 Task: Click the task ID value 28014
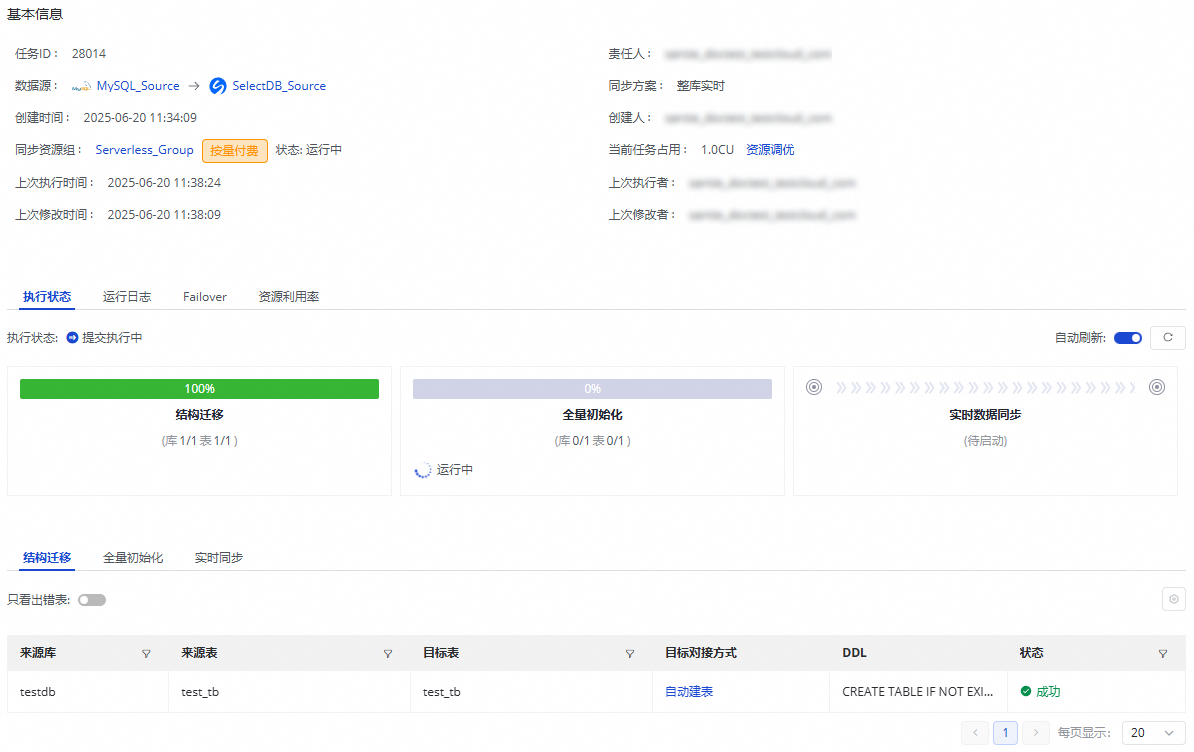pyautogui.click(x=89, y=54)
